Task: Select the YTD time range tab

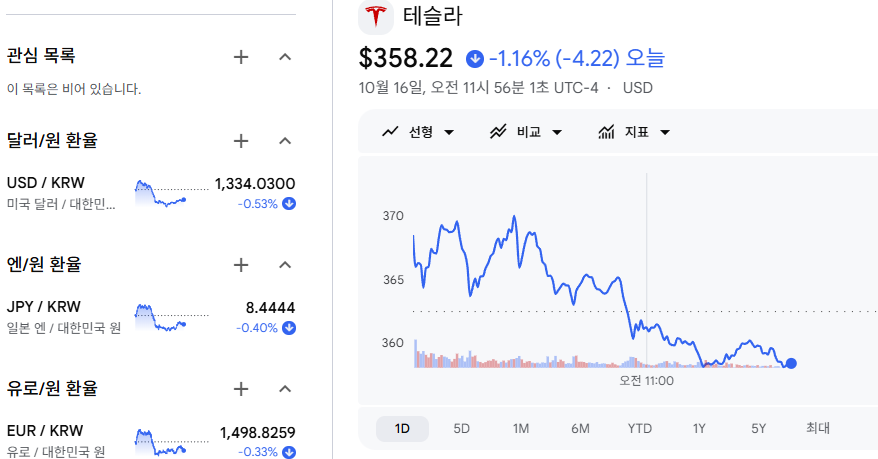Action: [639, 429]
